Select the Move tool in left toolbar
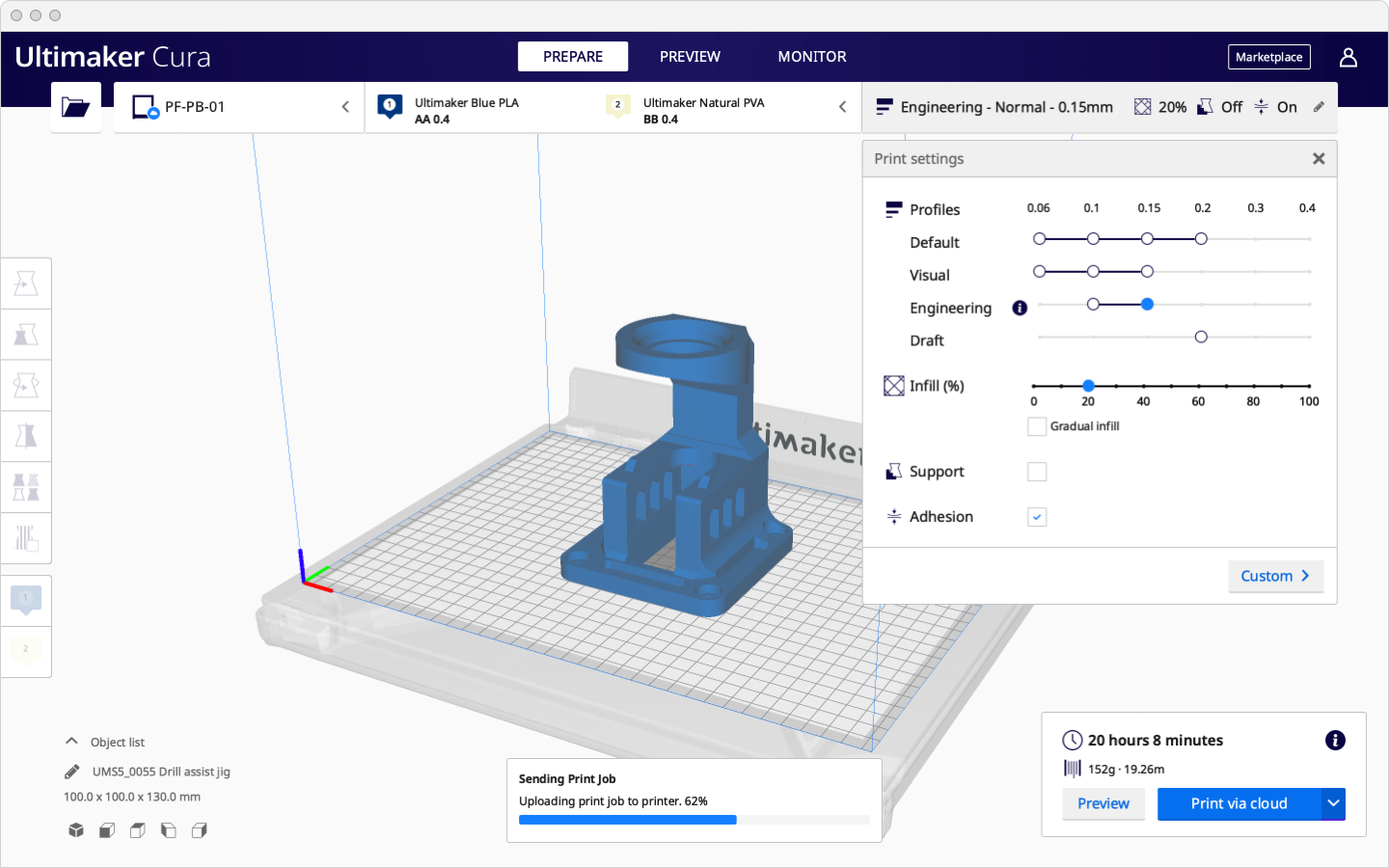 pyautogui.click(x=26, y=284)
